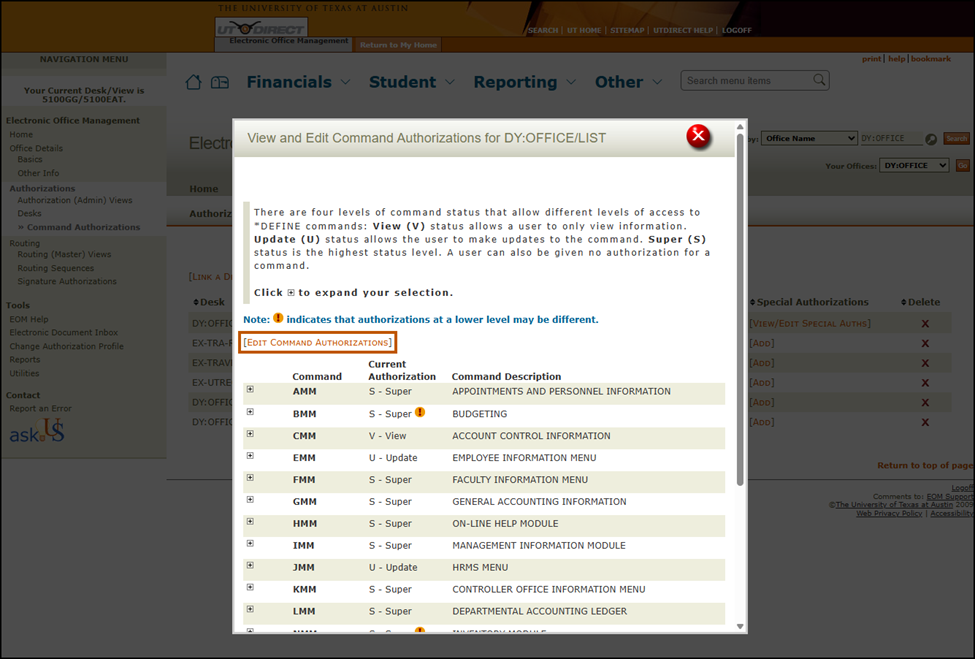The image size is (975, 659).
Task: Open Routing Sequences in navigation
Action: 55,268
